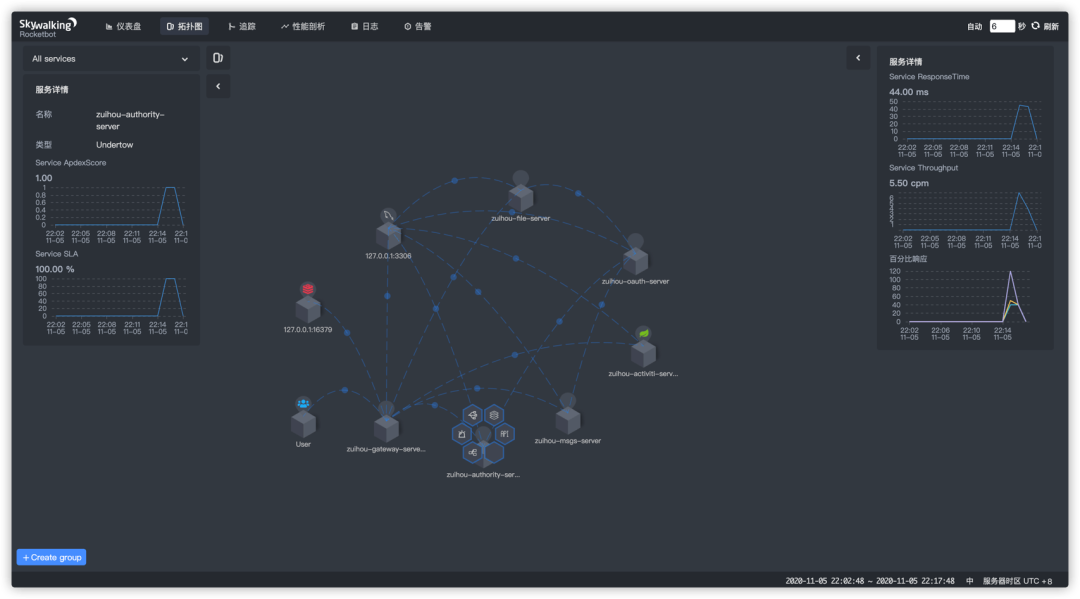Open the 仪表盘 dashboard tab
Viewport: 1080px width, 599px height.
(123, 26)
